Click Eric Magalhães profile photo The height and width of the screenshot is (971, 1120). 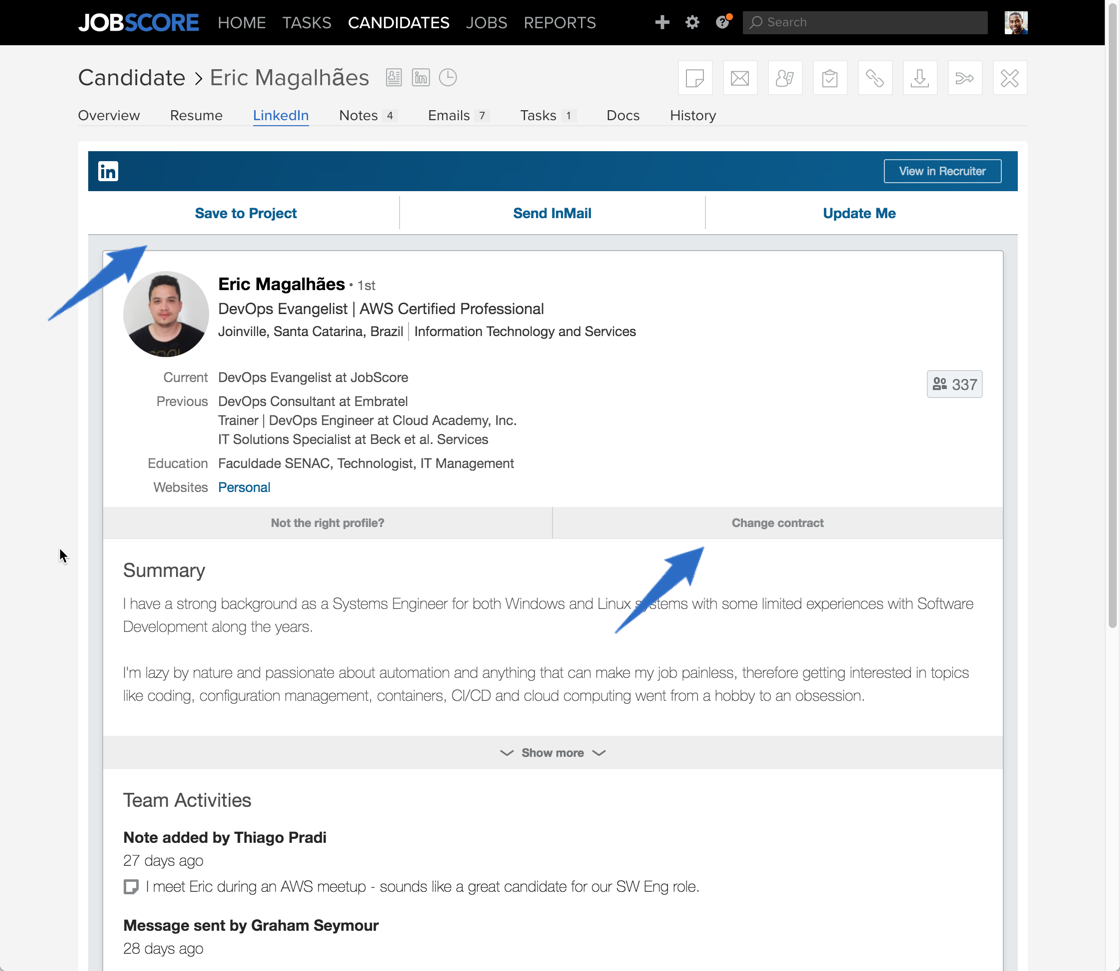166,314
